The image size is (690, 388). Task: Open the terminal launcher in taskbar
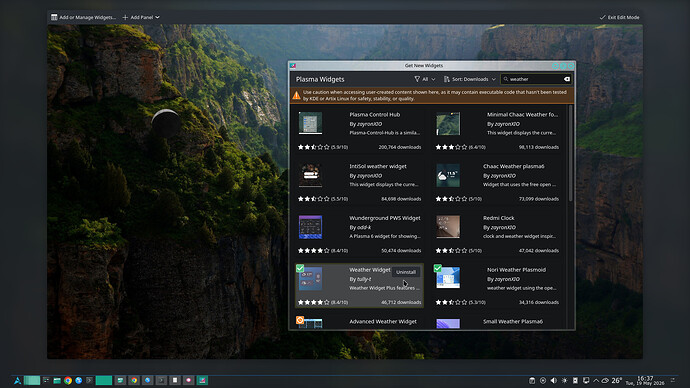point(89,381)
